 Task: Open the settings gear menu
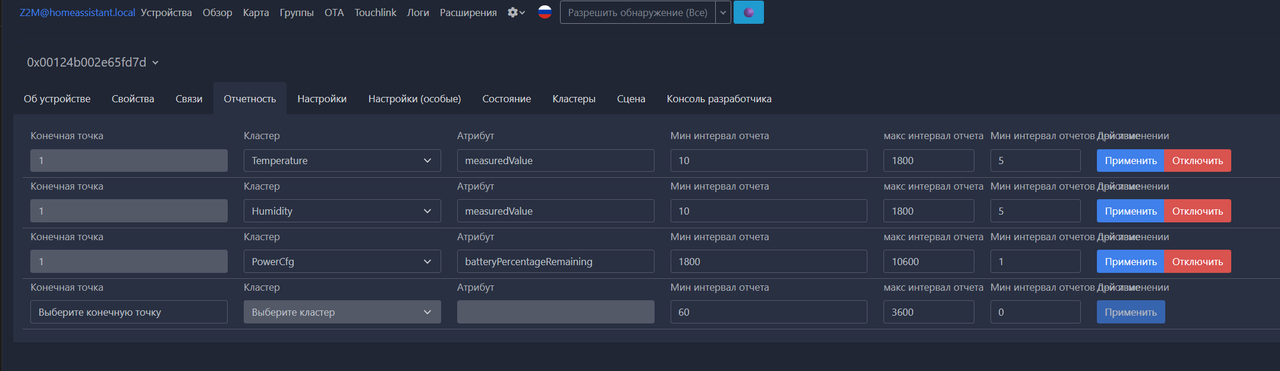click(x=516, y=13)
